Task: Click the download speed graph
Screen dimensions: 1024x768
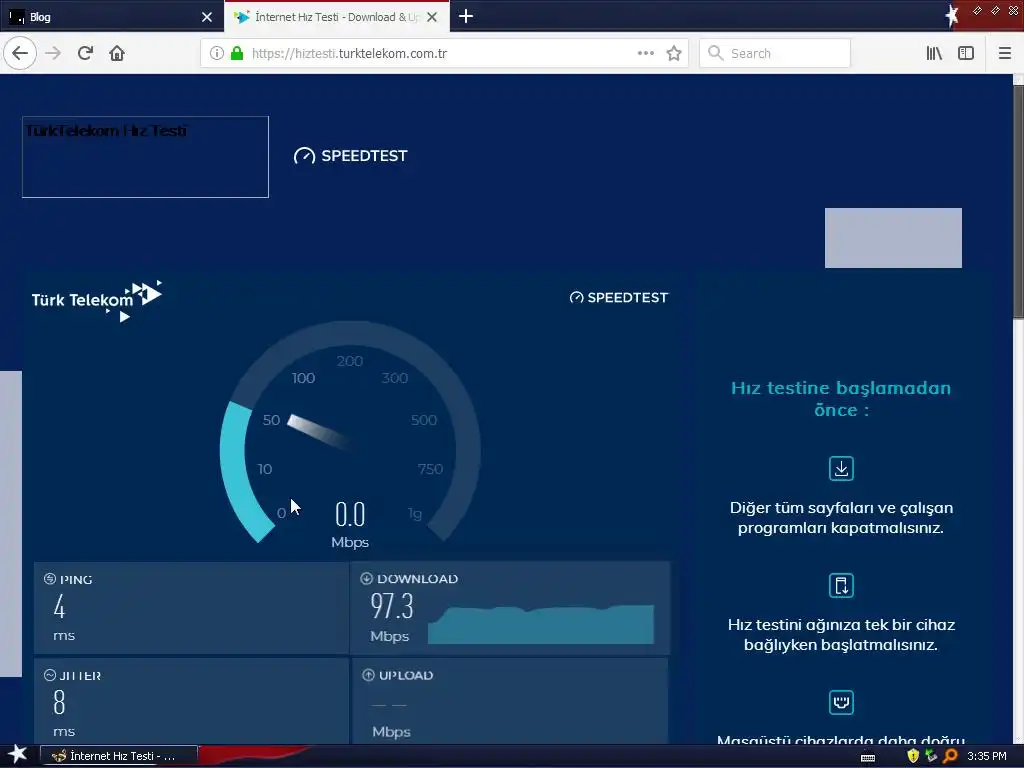Action: [541, 624]
